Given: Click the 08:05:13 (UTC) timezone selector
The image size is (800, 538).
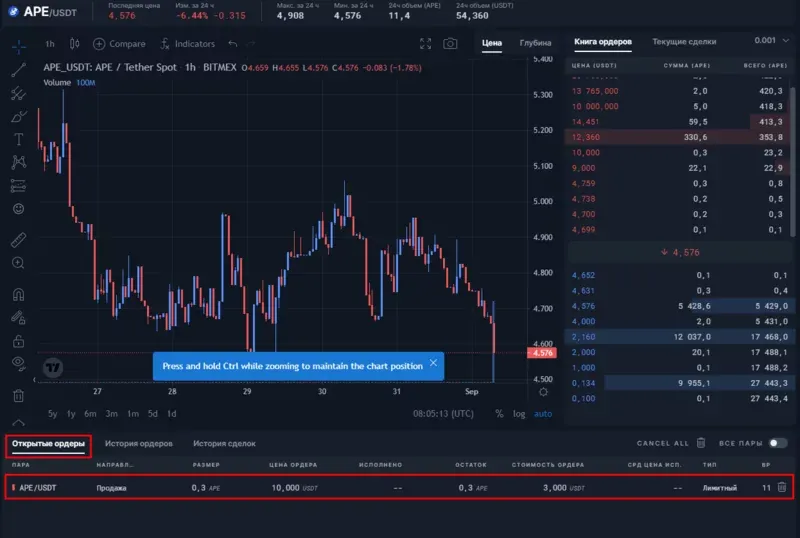Looking at the screenshot, I should 443,414.
